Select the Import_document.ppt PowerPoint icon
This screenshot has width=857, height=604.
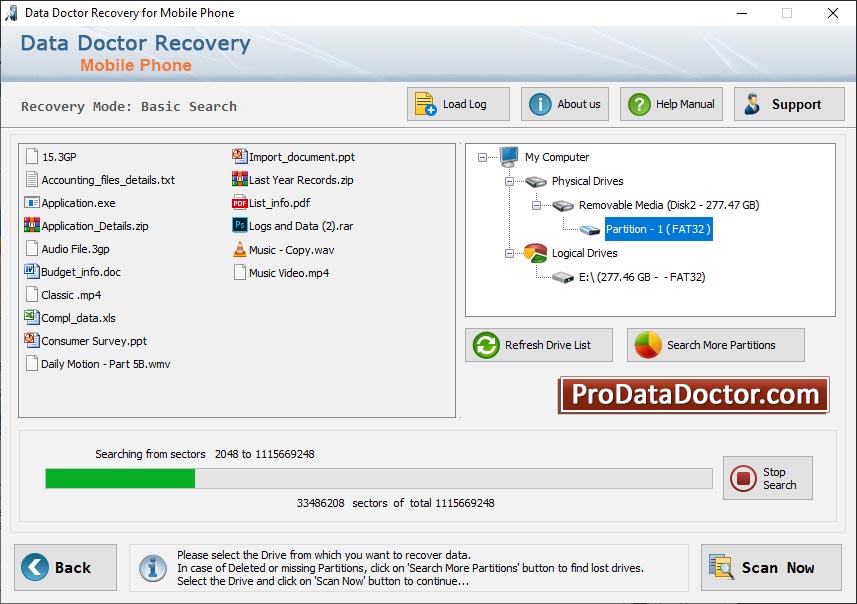click(x=238, y=156)
